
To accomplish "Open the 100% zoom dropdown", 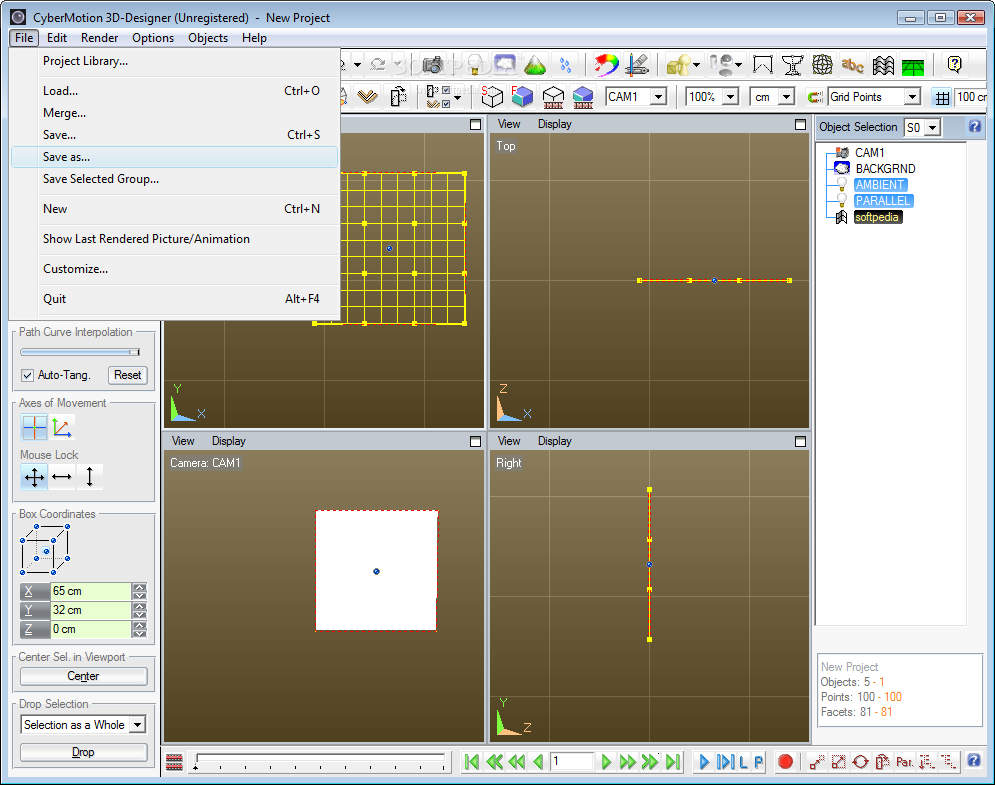I will pyautogui.click(x=731, y=97).
